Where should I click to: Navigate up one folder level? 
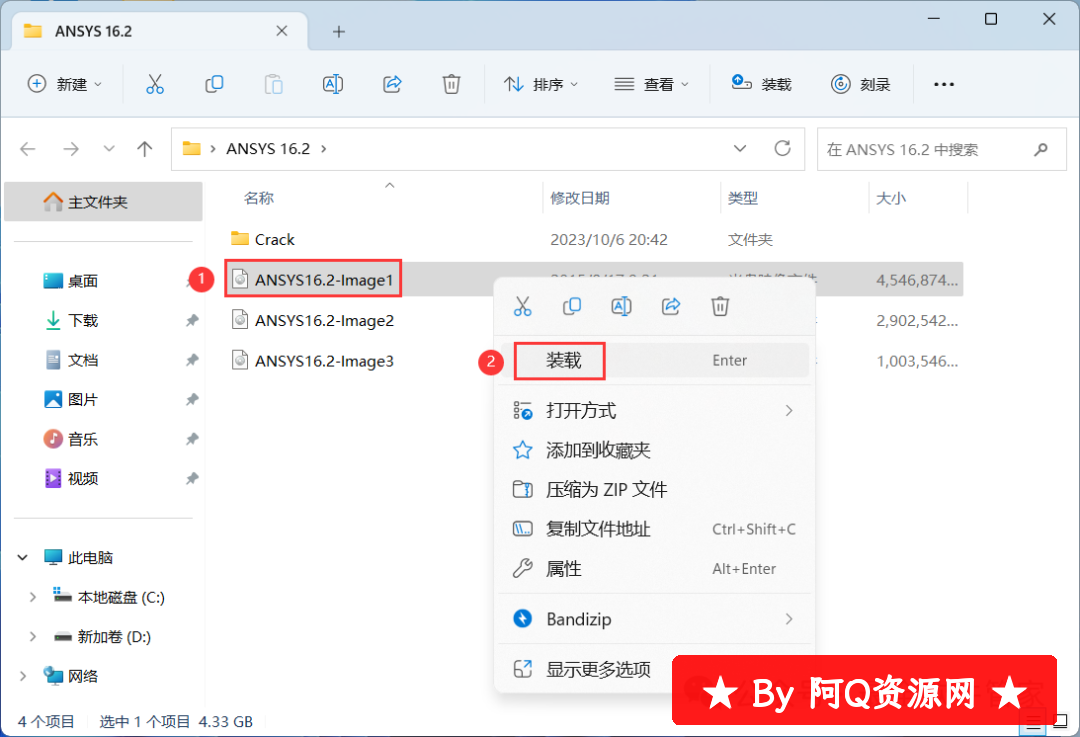pos(145,149)
